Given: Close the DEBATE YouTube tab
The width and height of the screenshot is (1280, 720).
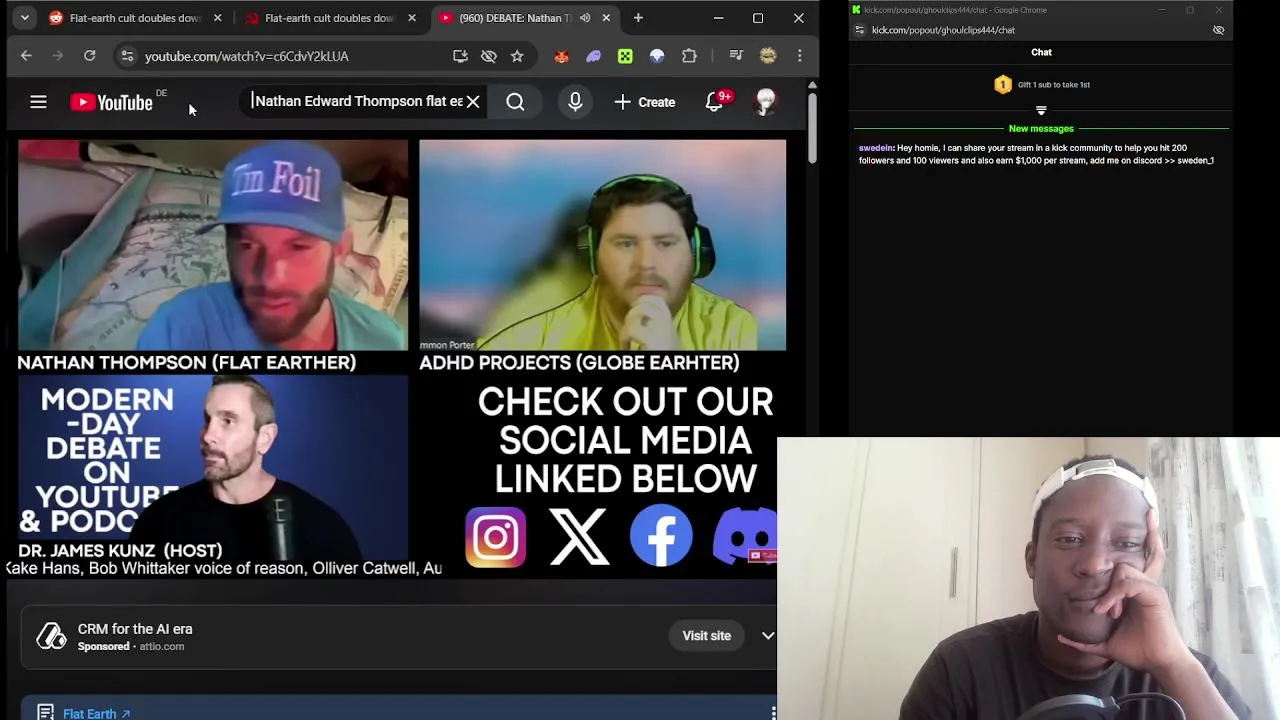Looking at the screenshot, I should 606,18.
